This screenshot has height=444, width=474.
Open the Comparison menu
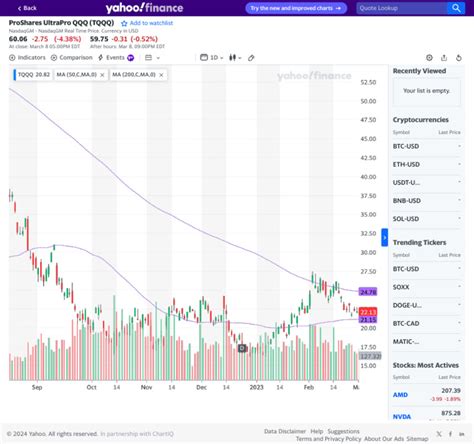coord(72,58)
